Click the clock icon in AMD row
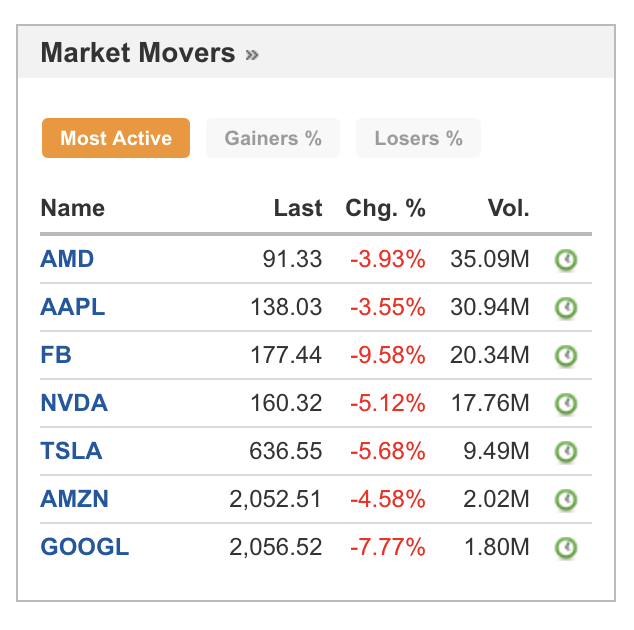 [x=566, y=260]
